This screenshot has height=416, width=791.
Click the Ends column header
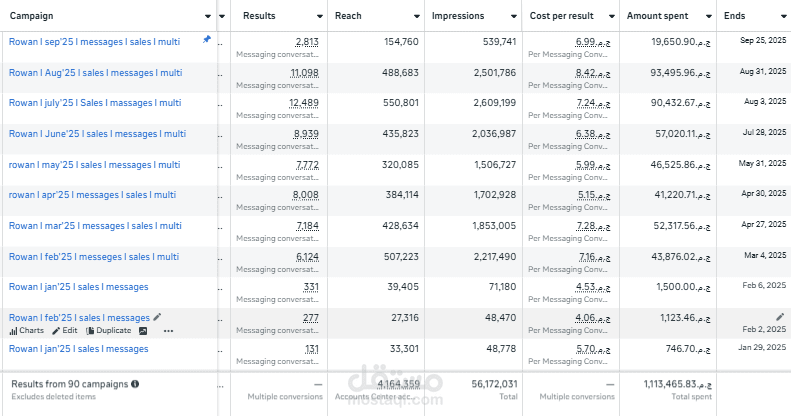[x=735, y=17]
